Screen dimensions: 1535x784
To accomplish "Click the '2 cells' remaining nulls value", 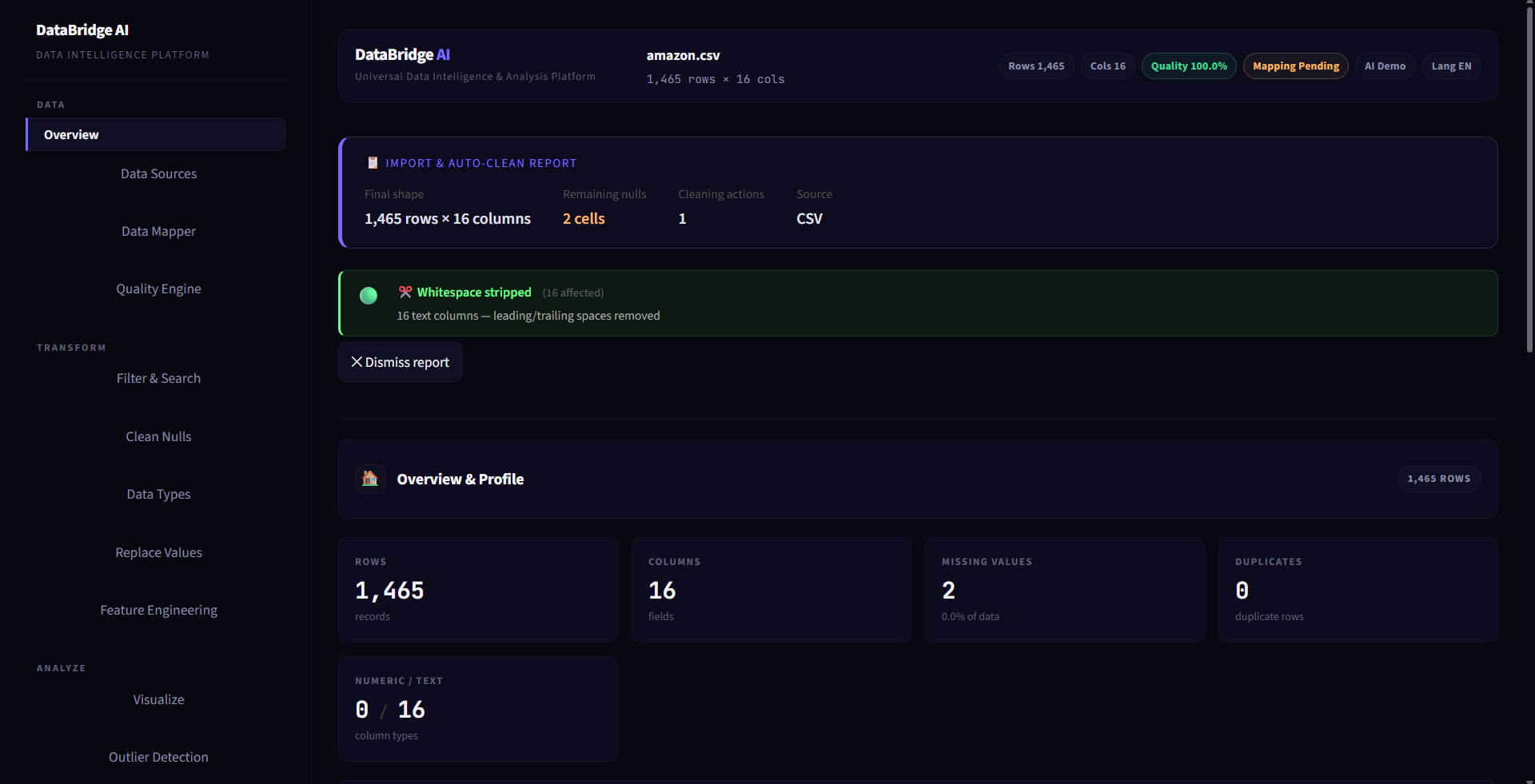I will (x=584, y=219).
